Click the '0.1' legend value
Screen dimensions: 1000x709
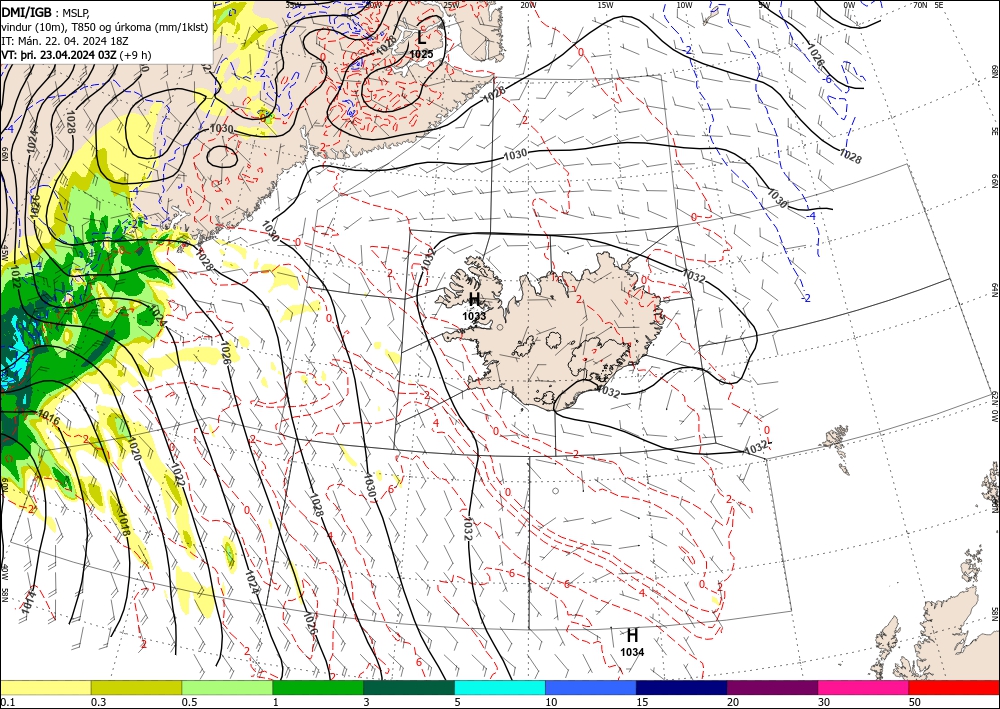7,702
